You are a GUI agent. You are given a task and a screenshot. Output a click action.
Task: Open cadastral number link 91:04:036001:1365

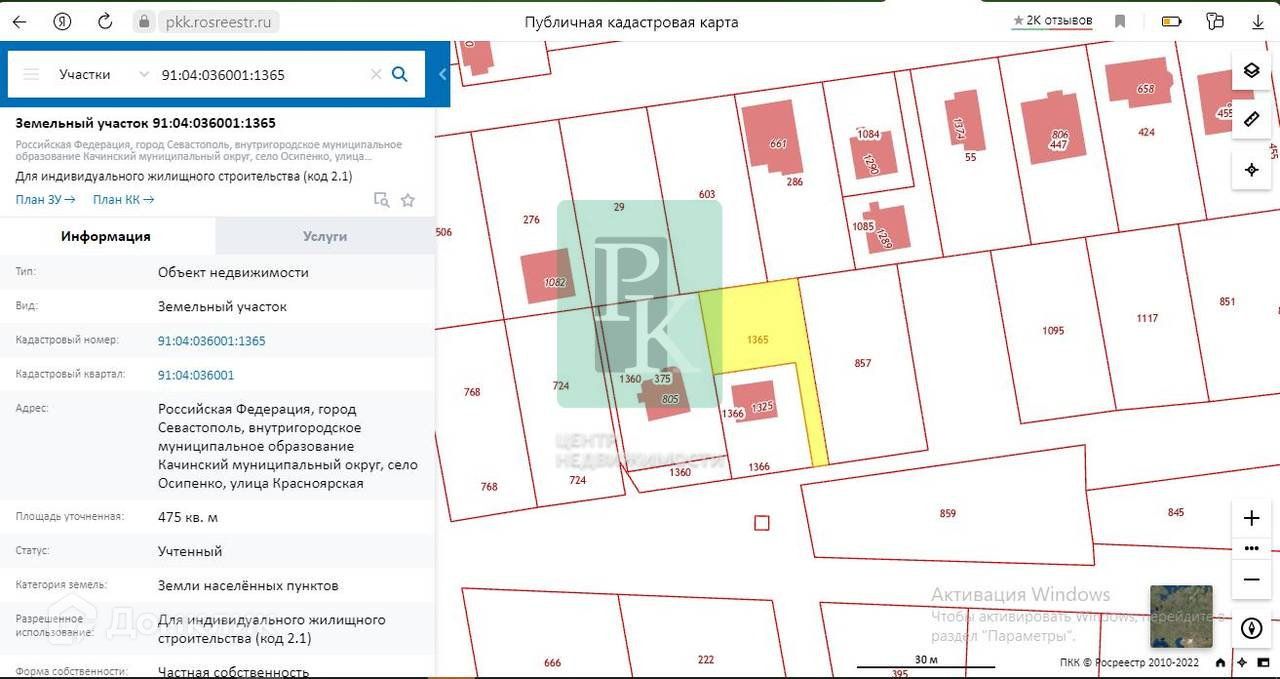coord(212,341)
